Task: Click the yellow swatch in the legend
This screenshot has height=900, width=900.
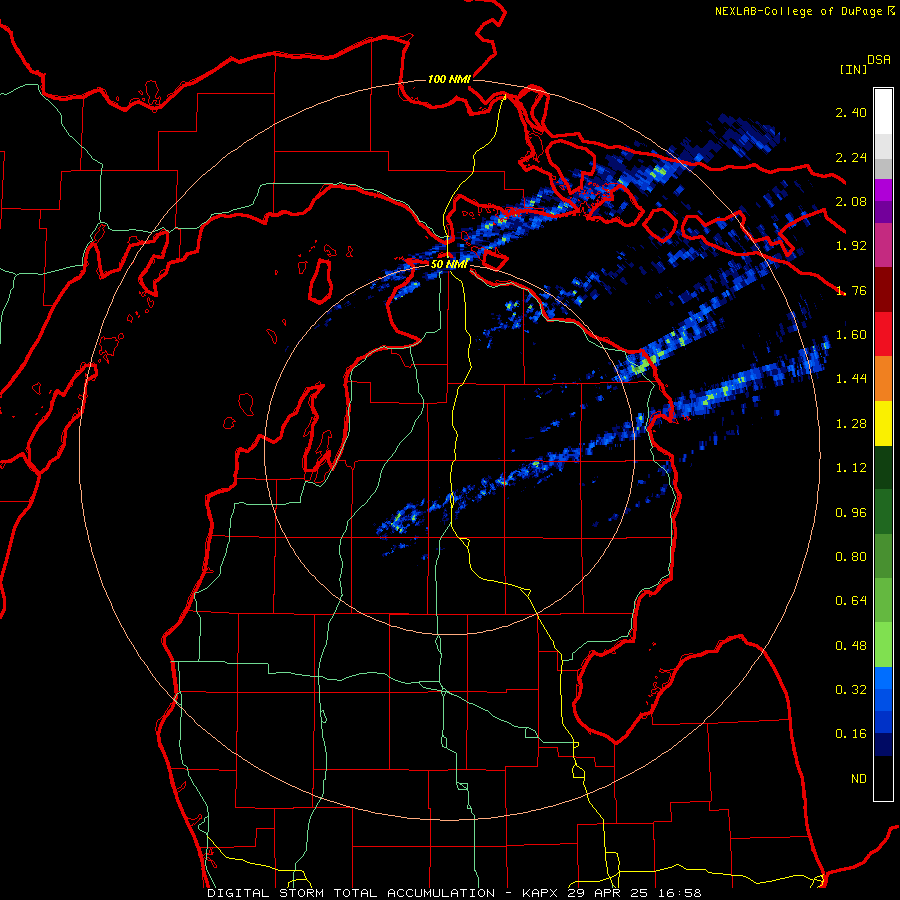Action: (x=883, y=423)
